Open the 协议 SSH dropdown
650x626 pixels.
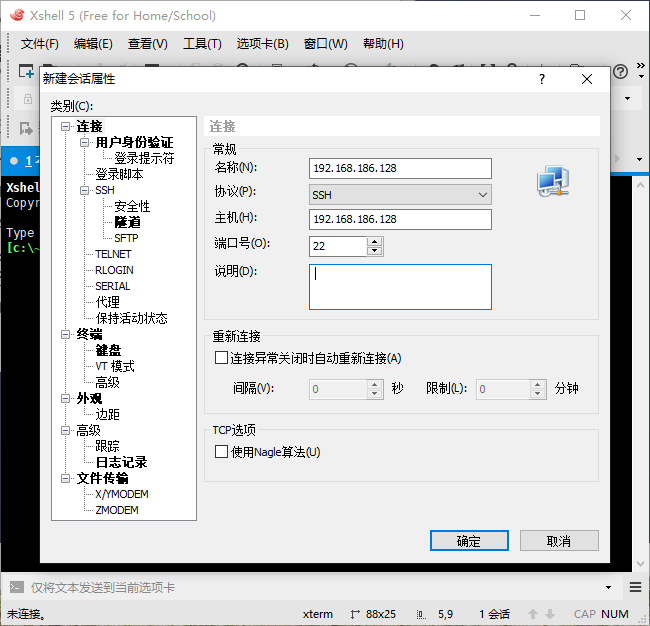[x=400, y=195]
